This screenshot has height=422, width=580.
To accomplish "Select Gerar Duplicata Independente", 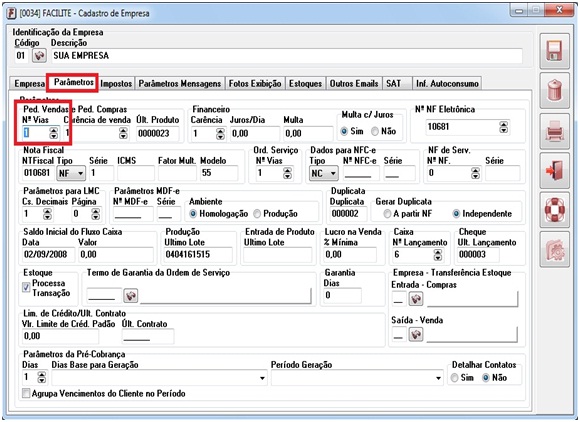I will [x=456, y=214].
